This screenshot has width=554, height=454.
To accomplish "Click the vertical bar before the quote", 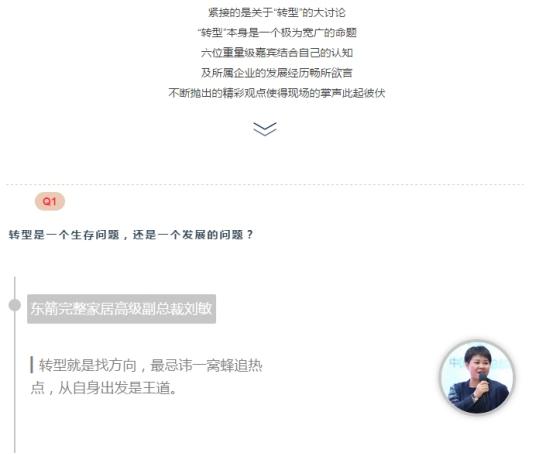I will 32,365.
